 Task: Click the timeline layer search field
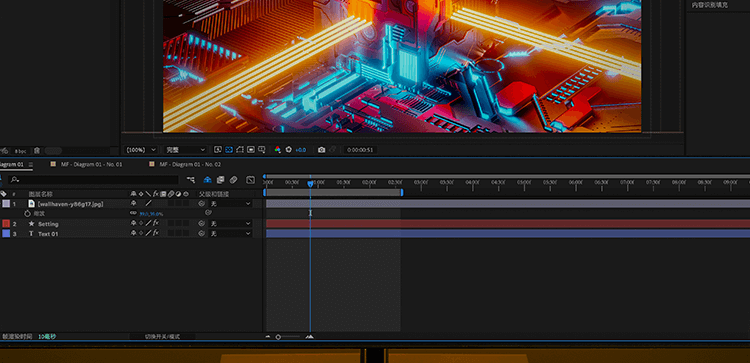pos(95,180)
